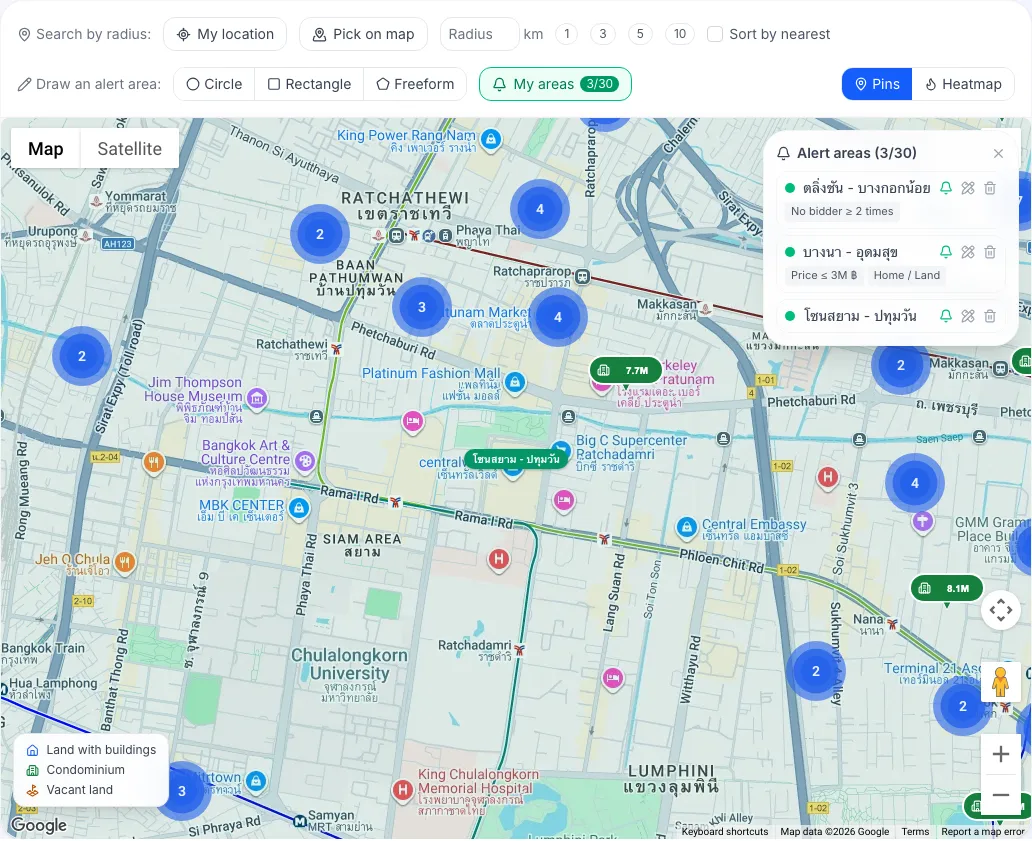Open the 7.7M condominium price pin

click(x=625, y=370)
